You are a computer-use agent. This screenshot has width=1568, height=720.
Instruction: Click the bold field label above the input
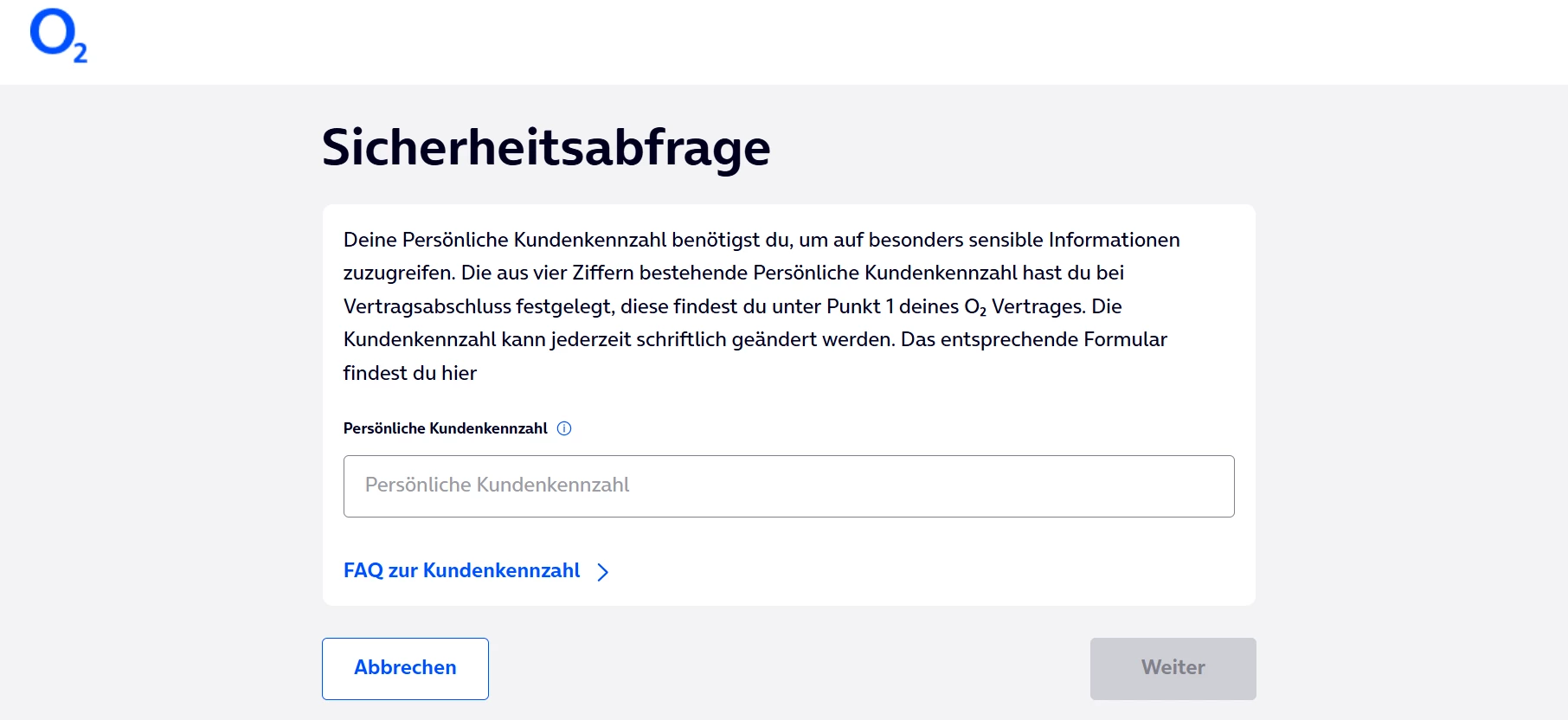pyautogui.click(x=445, y=428)
